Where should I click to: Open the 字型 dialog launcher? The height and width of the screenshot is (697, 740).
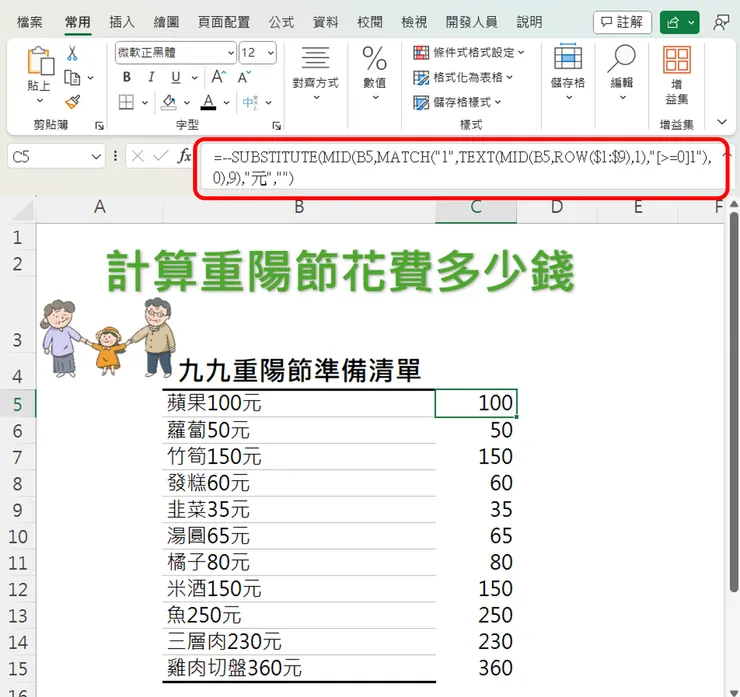pyautogui.click(x=277, y=126)
